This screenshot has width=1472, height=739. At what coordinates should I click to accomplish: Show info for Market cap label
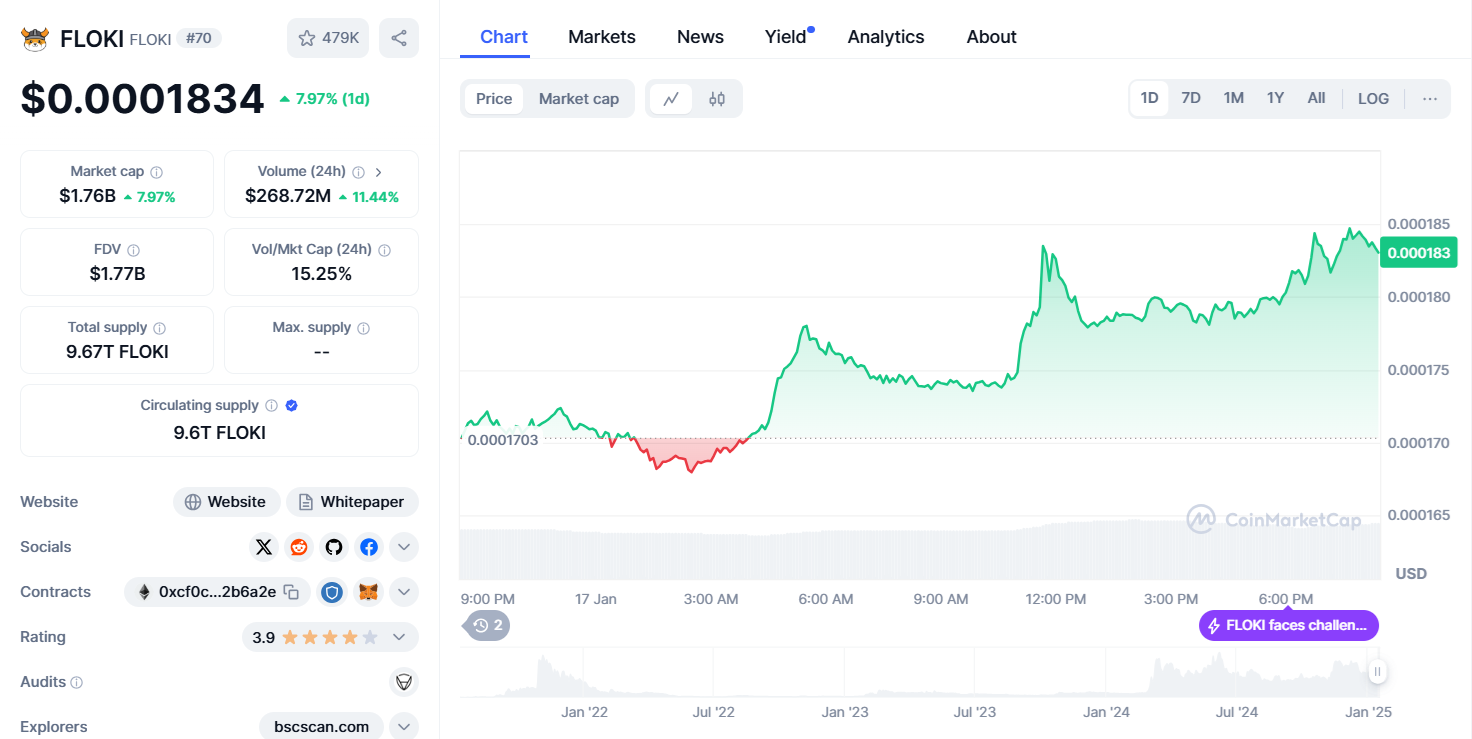coord(157,172)
